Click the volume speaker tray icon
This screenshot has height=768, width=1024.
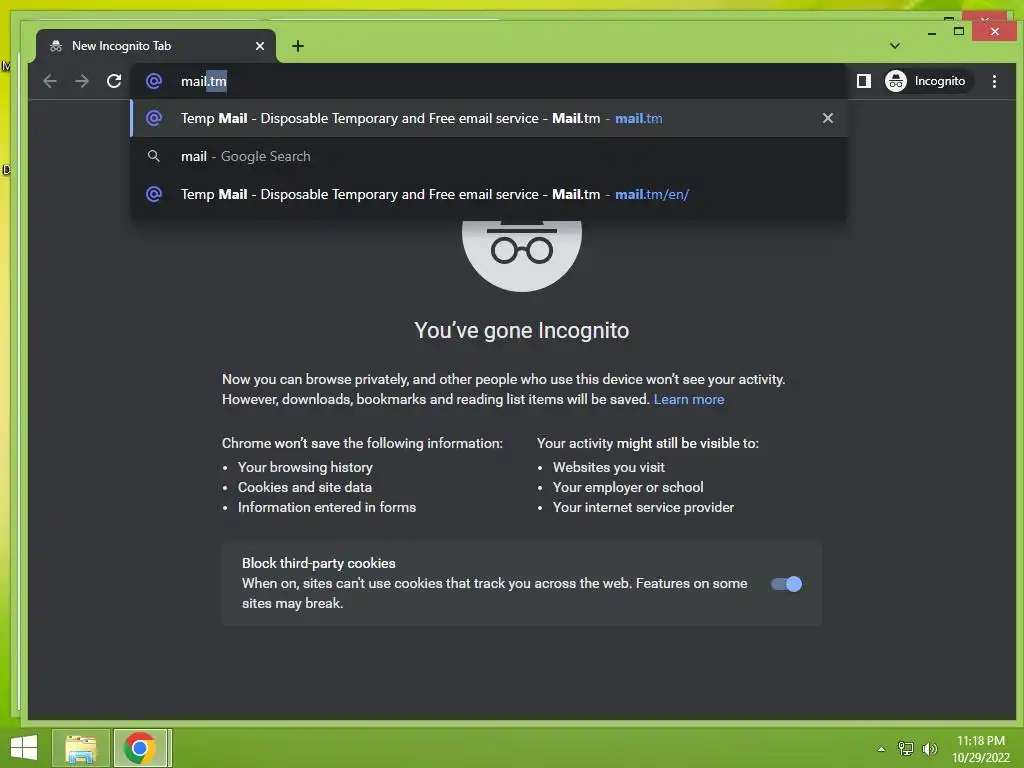tap(930, 749)
